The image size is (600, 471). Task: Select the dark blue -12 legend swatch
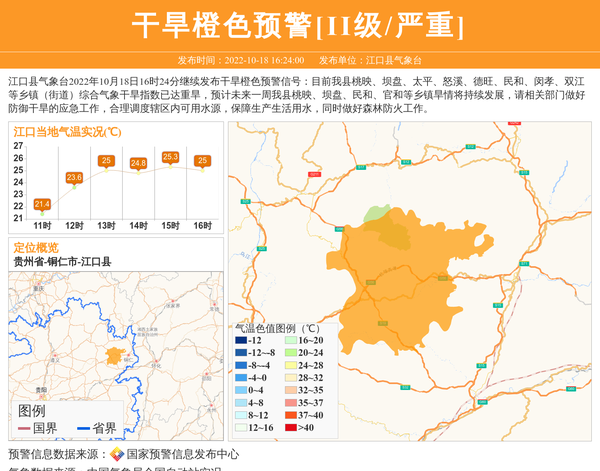click(x=240, y=341)
